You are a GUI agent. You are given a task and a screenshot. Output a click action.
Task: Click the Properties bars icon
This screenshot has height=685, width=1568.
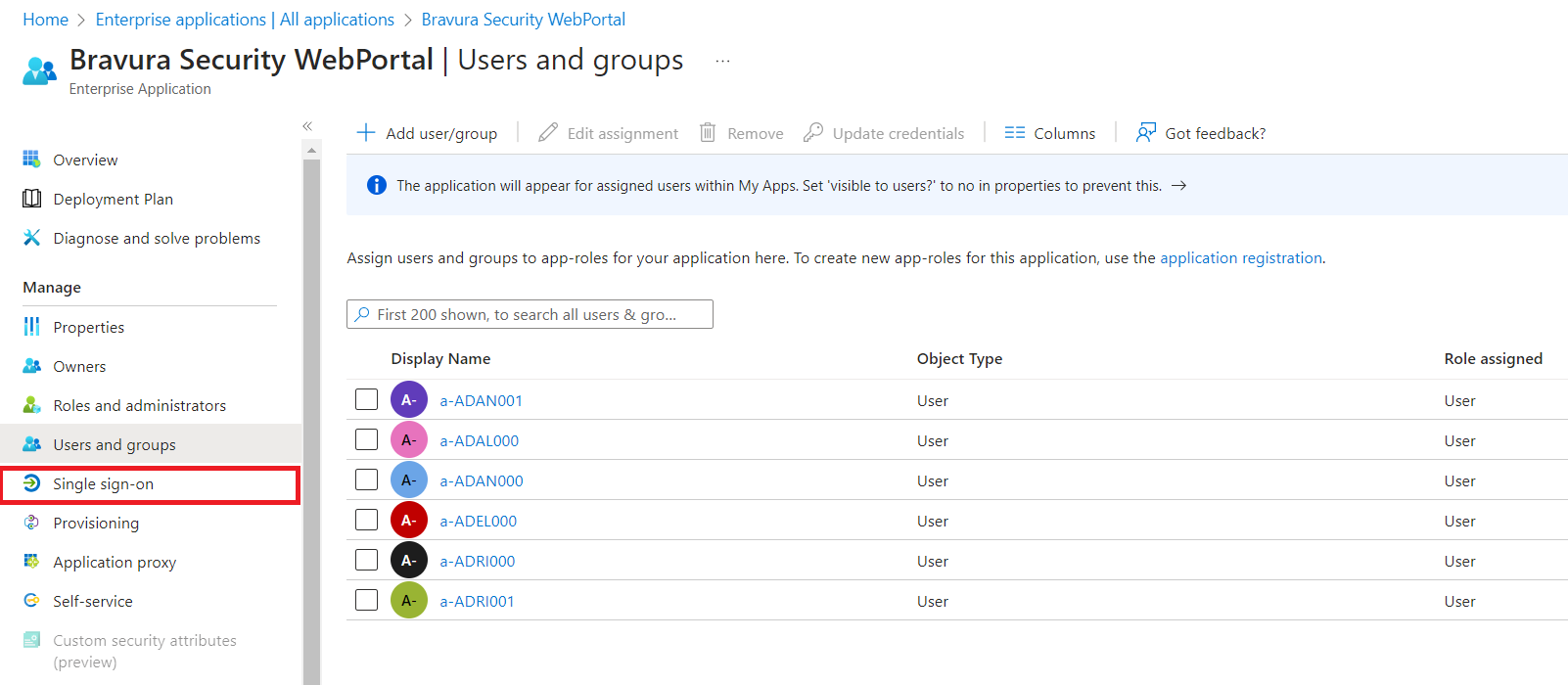(31, 327)
